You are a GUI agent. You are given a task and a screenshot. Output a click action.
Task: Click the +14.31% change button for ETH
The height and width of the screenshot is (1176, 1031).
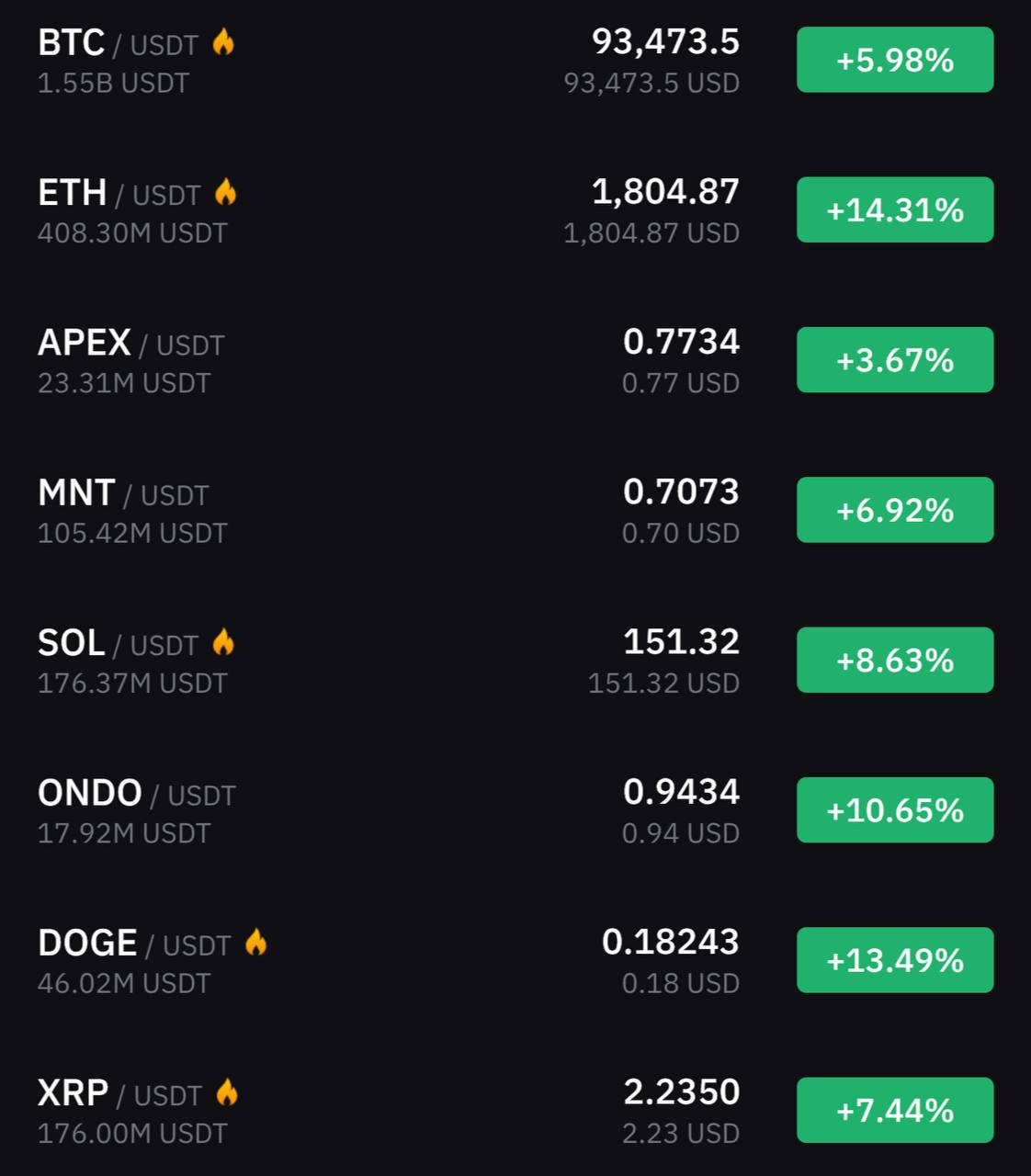click(x=895, y=209)
